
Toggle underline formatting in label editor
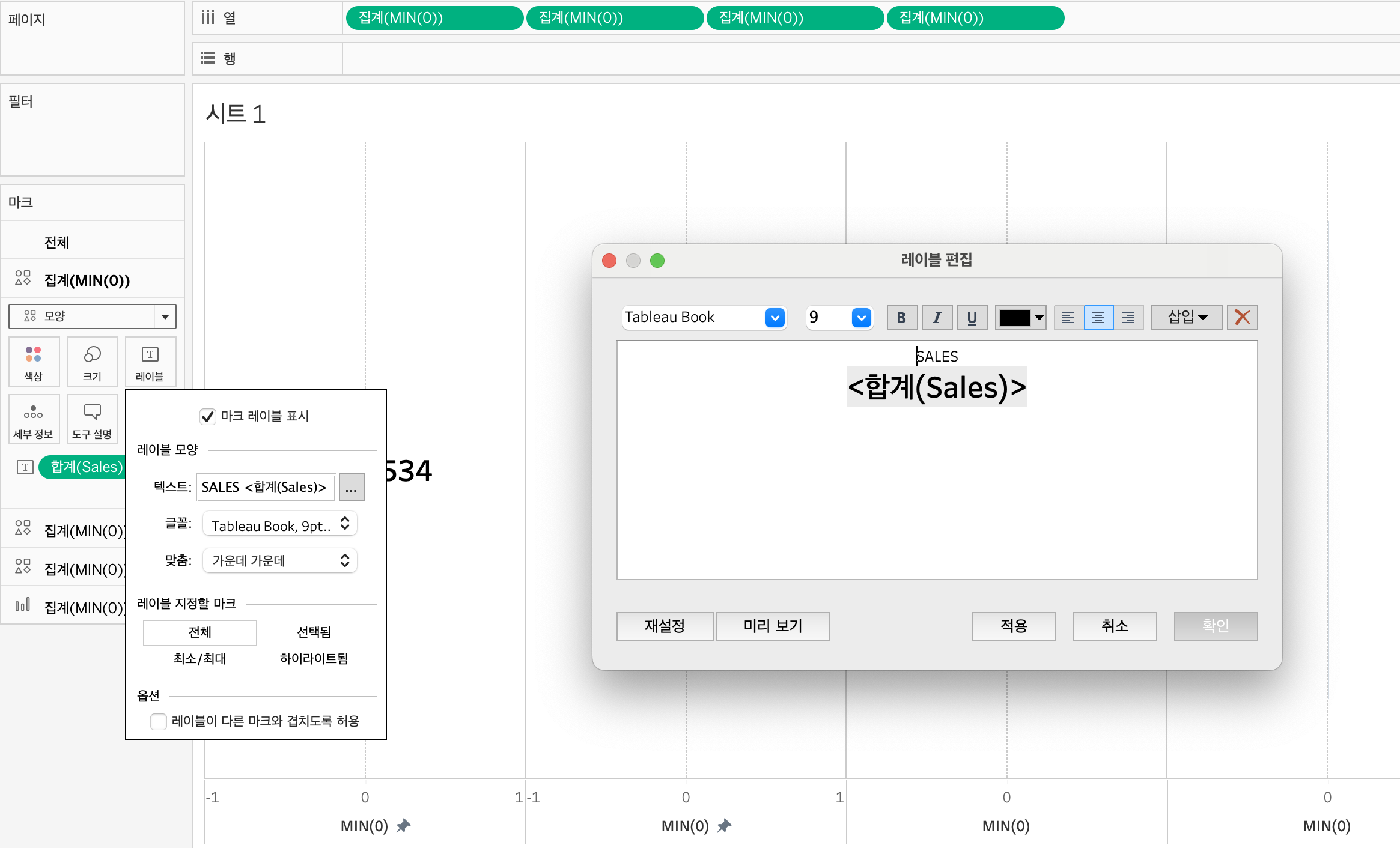coord(972,318)
